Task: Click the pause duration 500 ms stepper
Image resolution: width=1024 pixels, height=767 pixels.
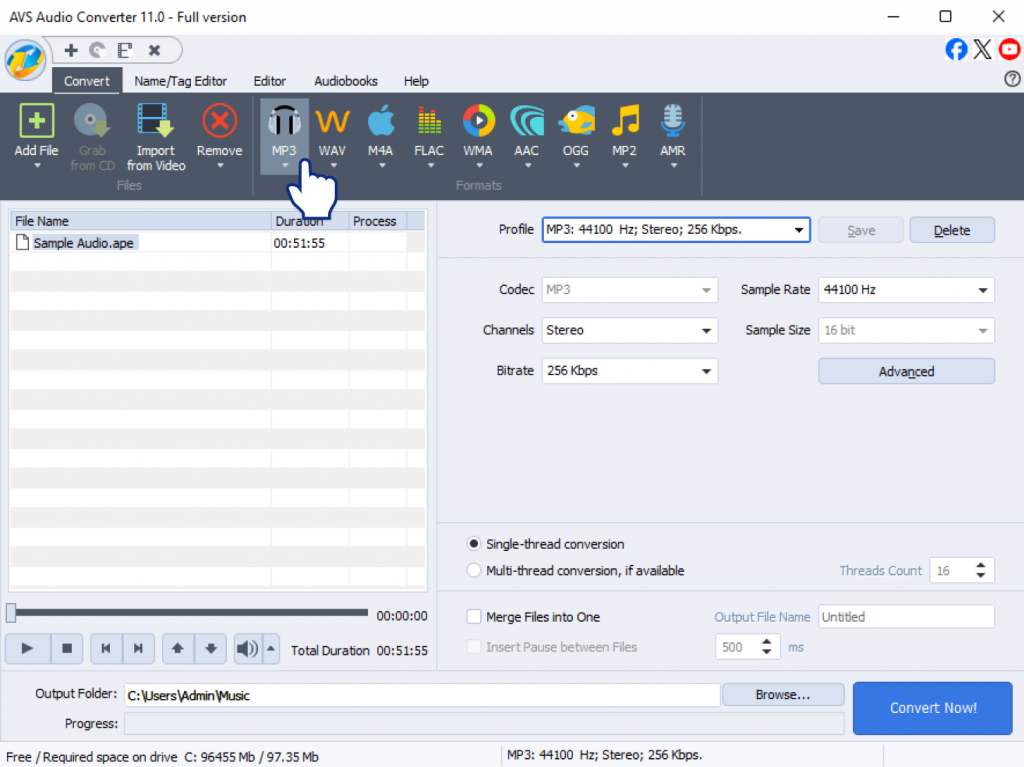Action: 767,647
